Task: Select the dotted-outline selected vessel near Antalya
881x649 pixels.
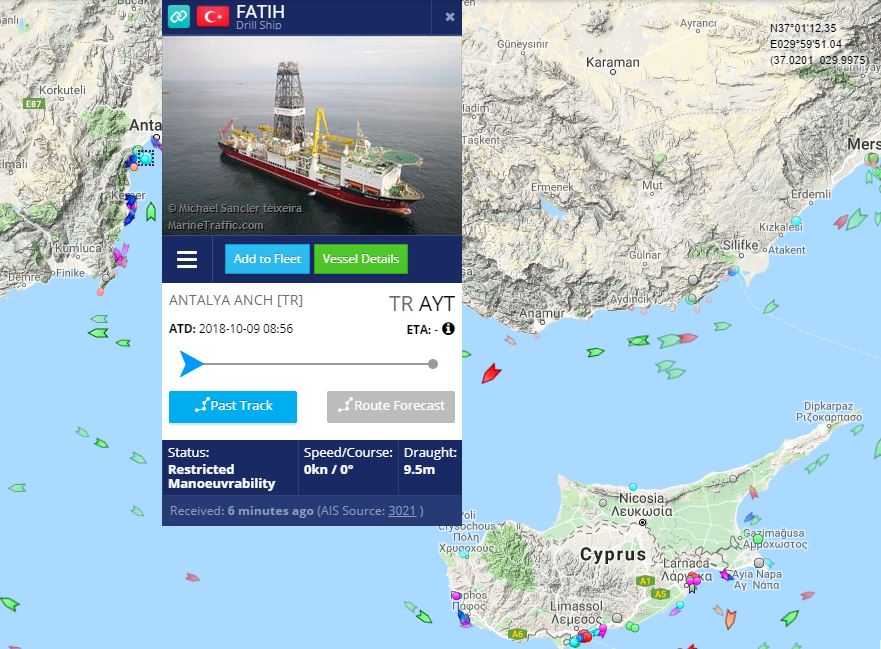Action: 146,158
